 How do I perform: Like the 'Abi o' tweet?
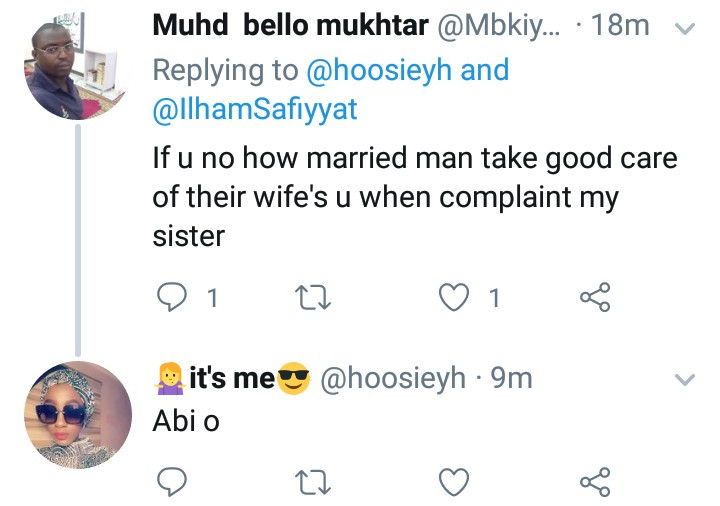coord(454,484)
